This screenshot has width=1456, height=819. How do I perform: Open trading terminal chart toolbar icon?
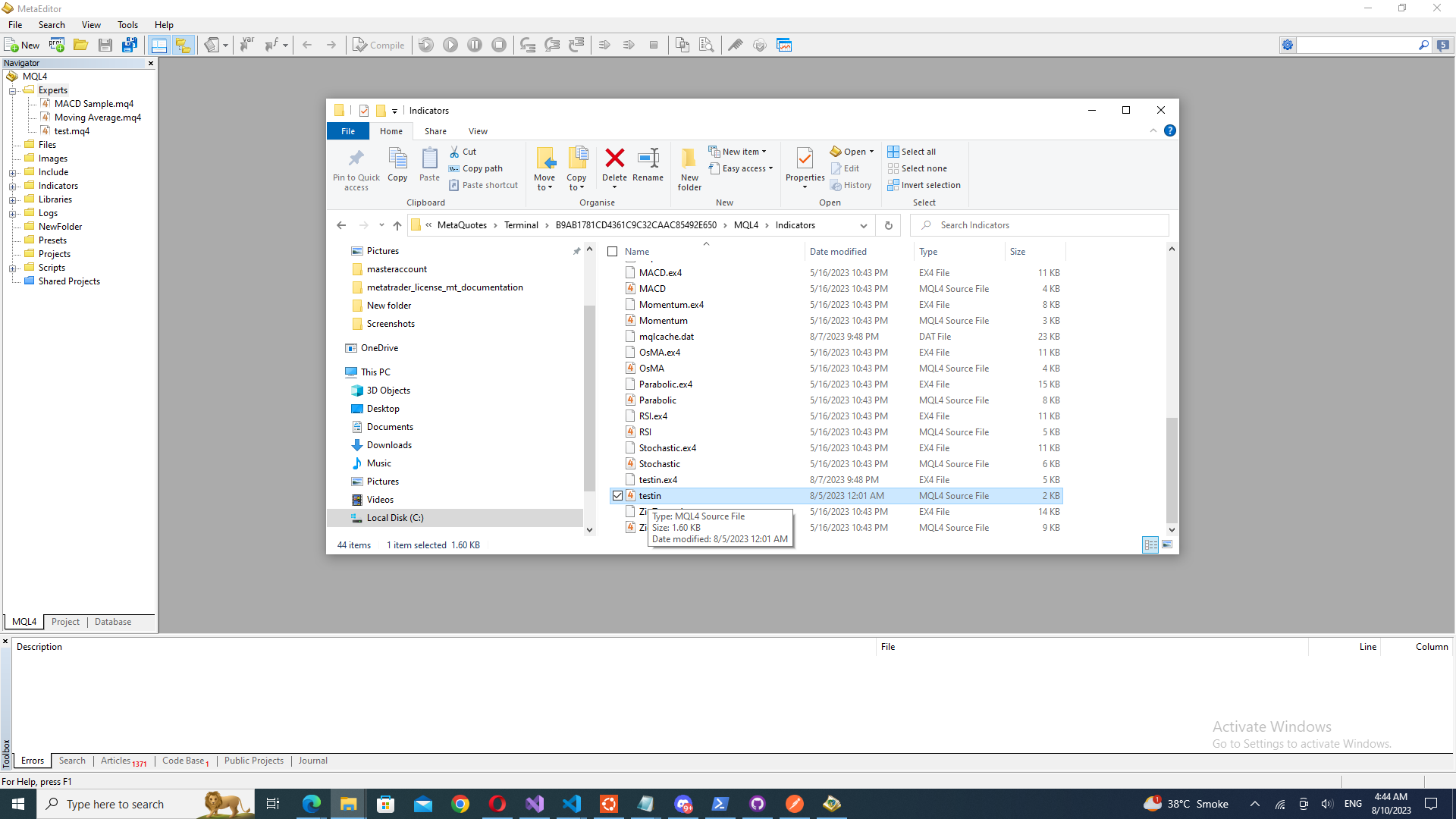[x=784, y=45]
